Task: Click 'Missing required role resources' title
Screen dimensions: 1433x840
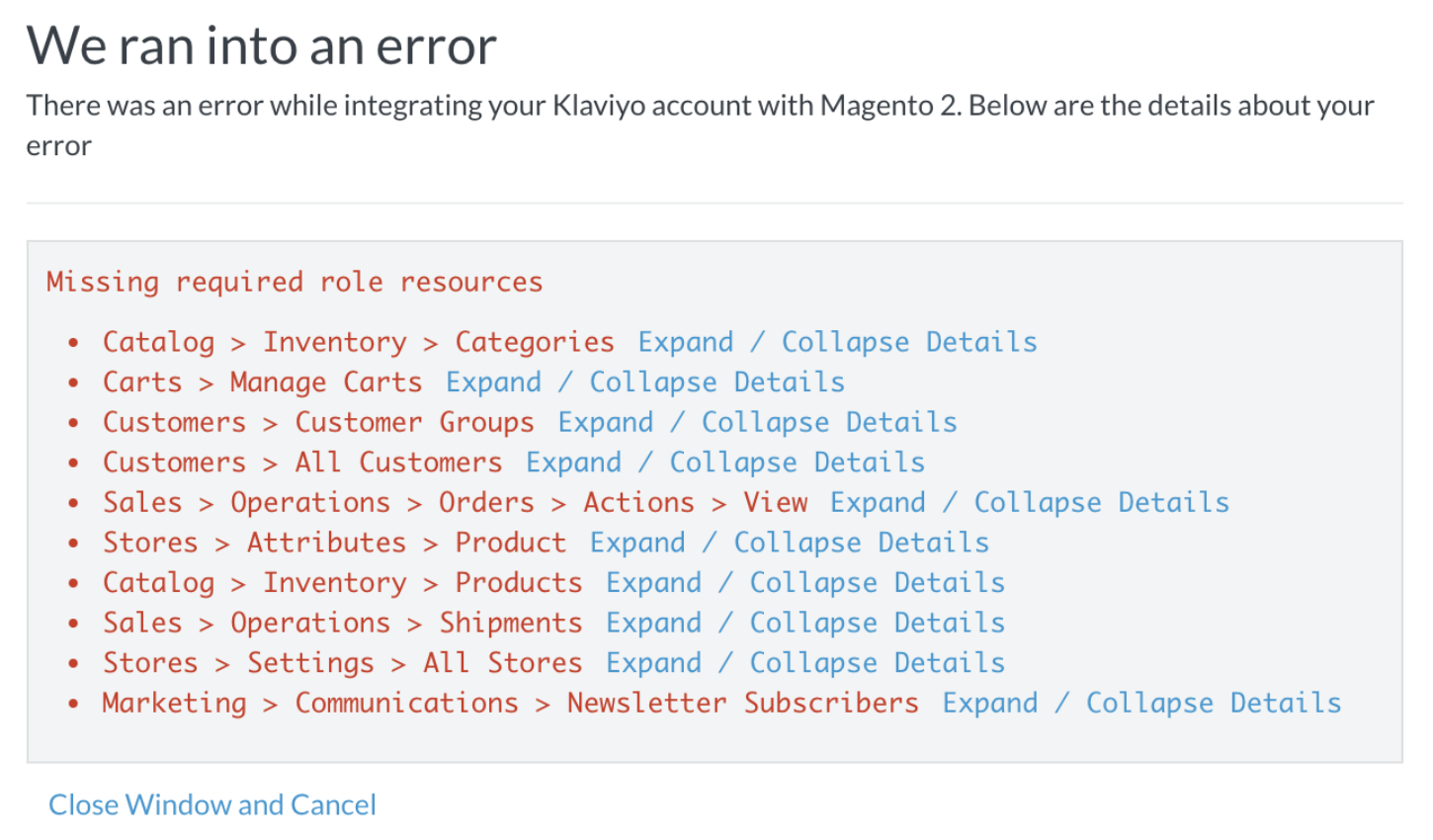Action: tap(295, 282)
